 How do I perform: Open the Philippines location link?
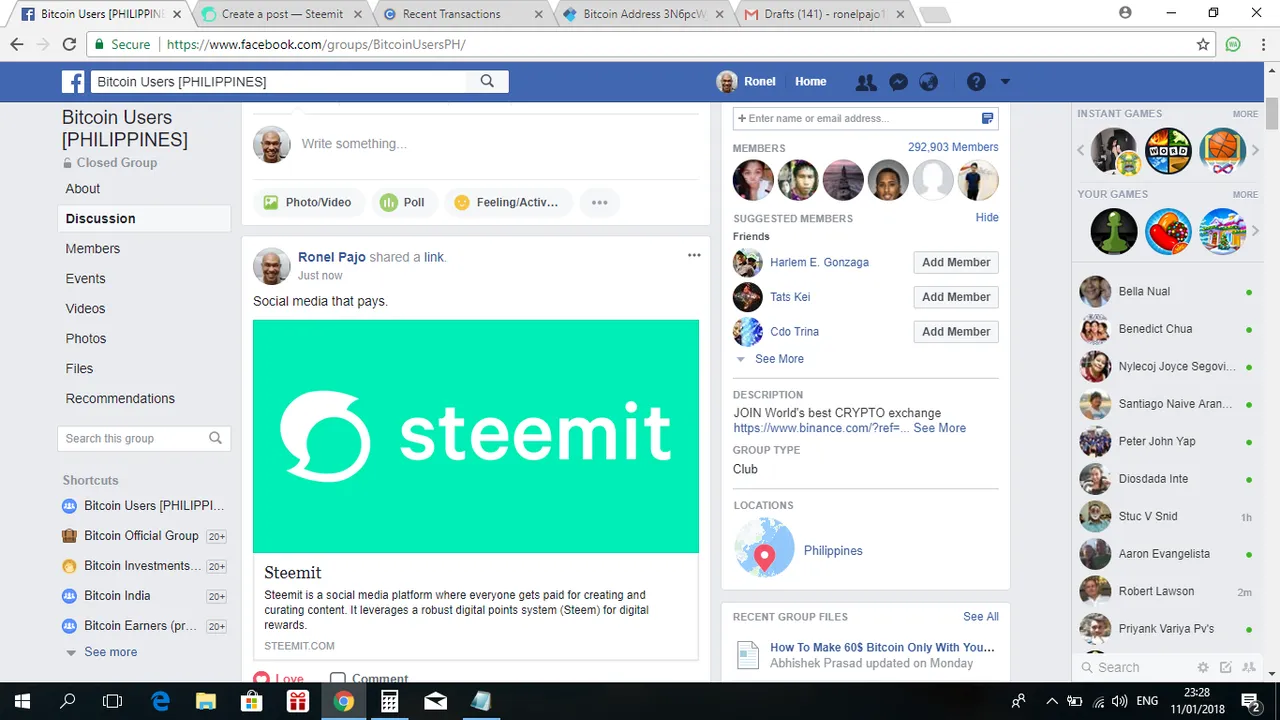(833, 551)
